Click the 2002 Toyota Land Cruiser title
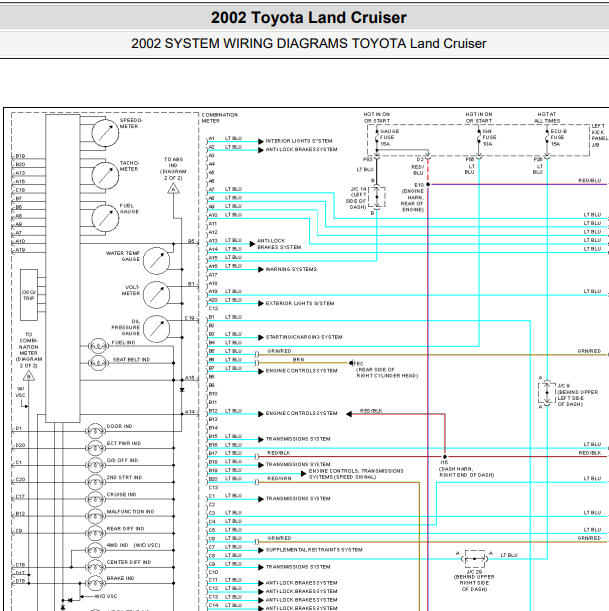The height and width of the screenshot is (611, 609). pyautogui.click(x=309, y=18)
